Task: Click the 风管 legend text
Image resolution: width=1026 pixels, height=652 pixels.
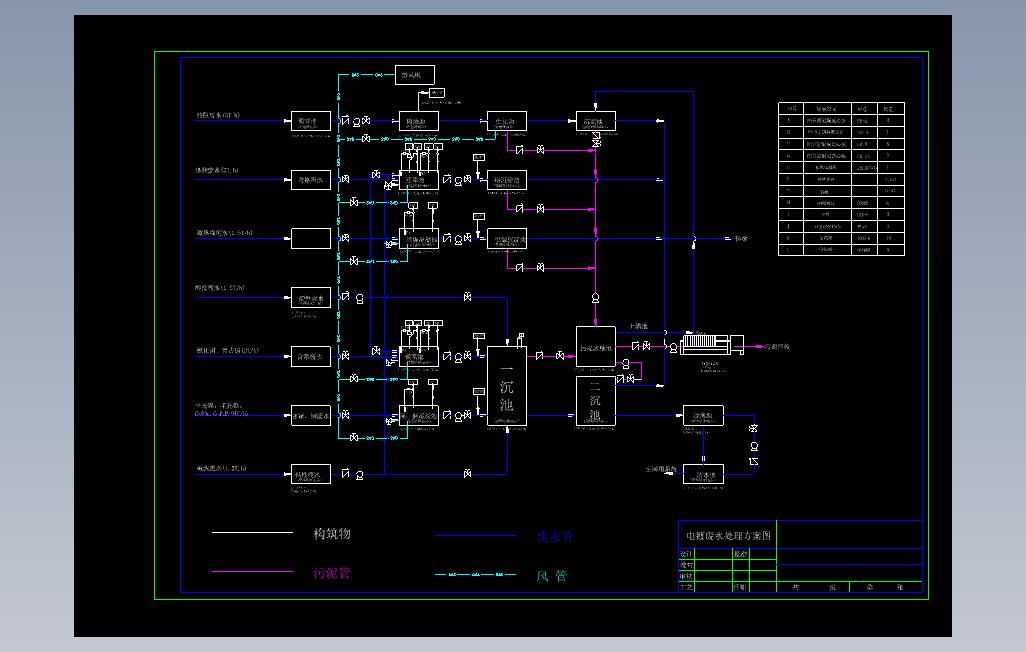Action: 552,576
